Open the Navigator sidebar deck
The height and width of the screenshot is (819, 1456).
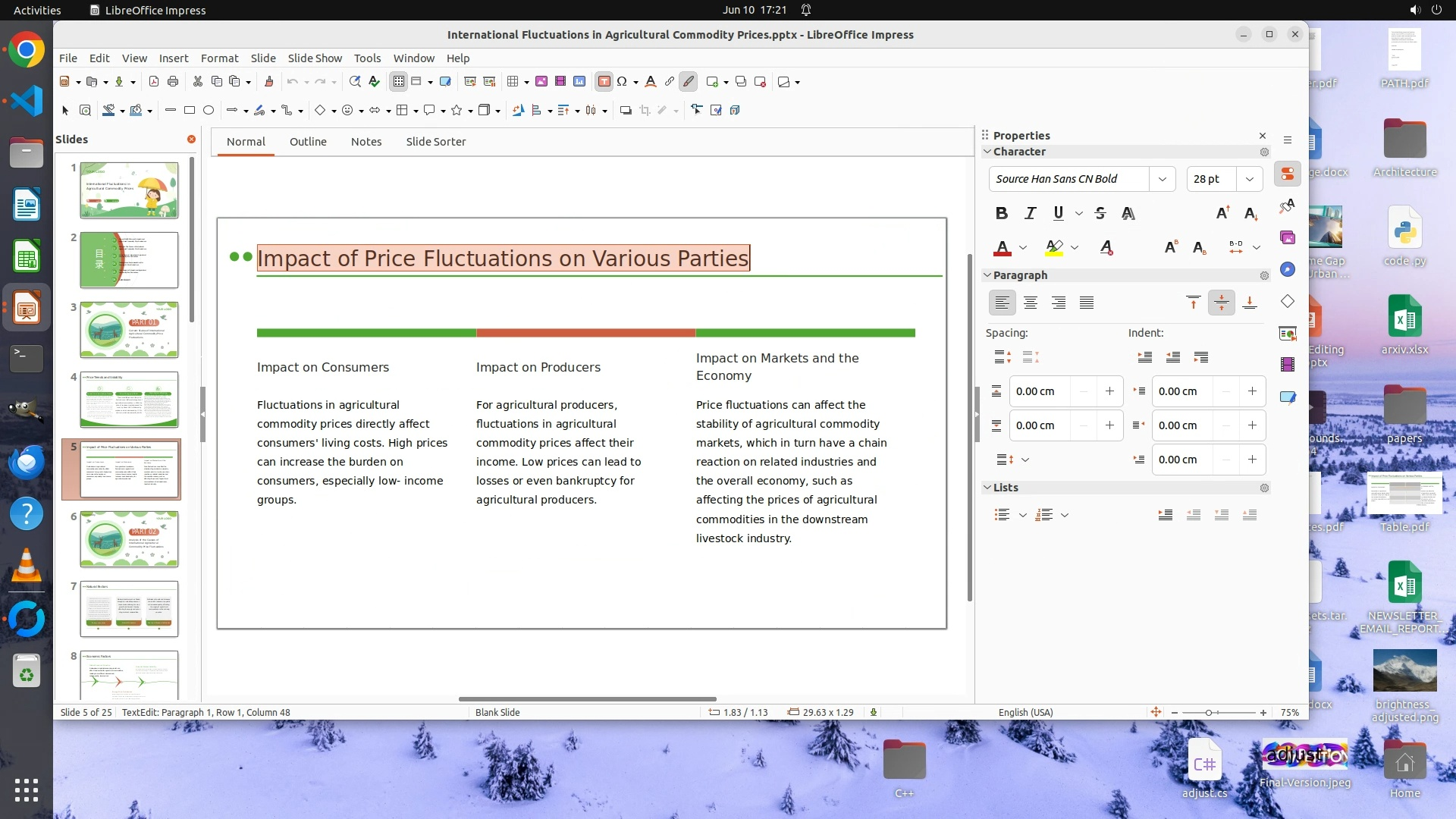tap(1288, 269)
